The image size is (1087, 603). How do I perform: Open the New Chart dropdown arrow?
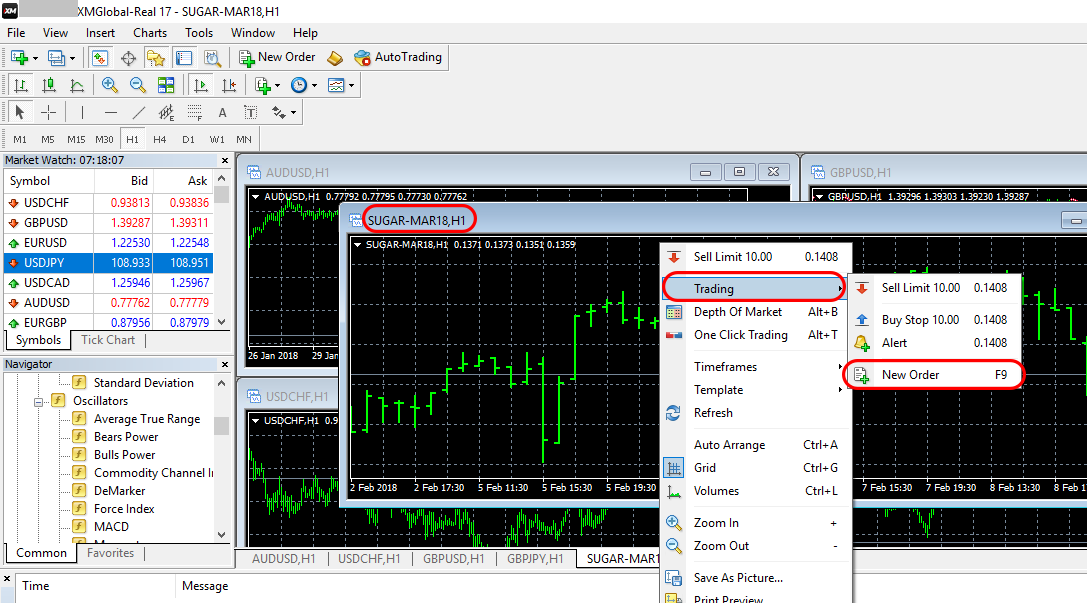tap(35, 58)
